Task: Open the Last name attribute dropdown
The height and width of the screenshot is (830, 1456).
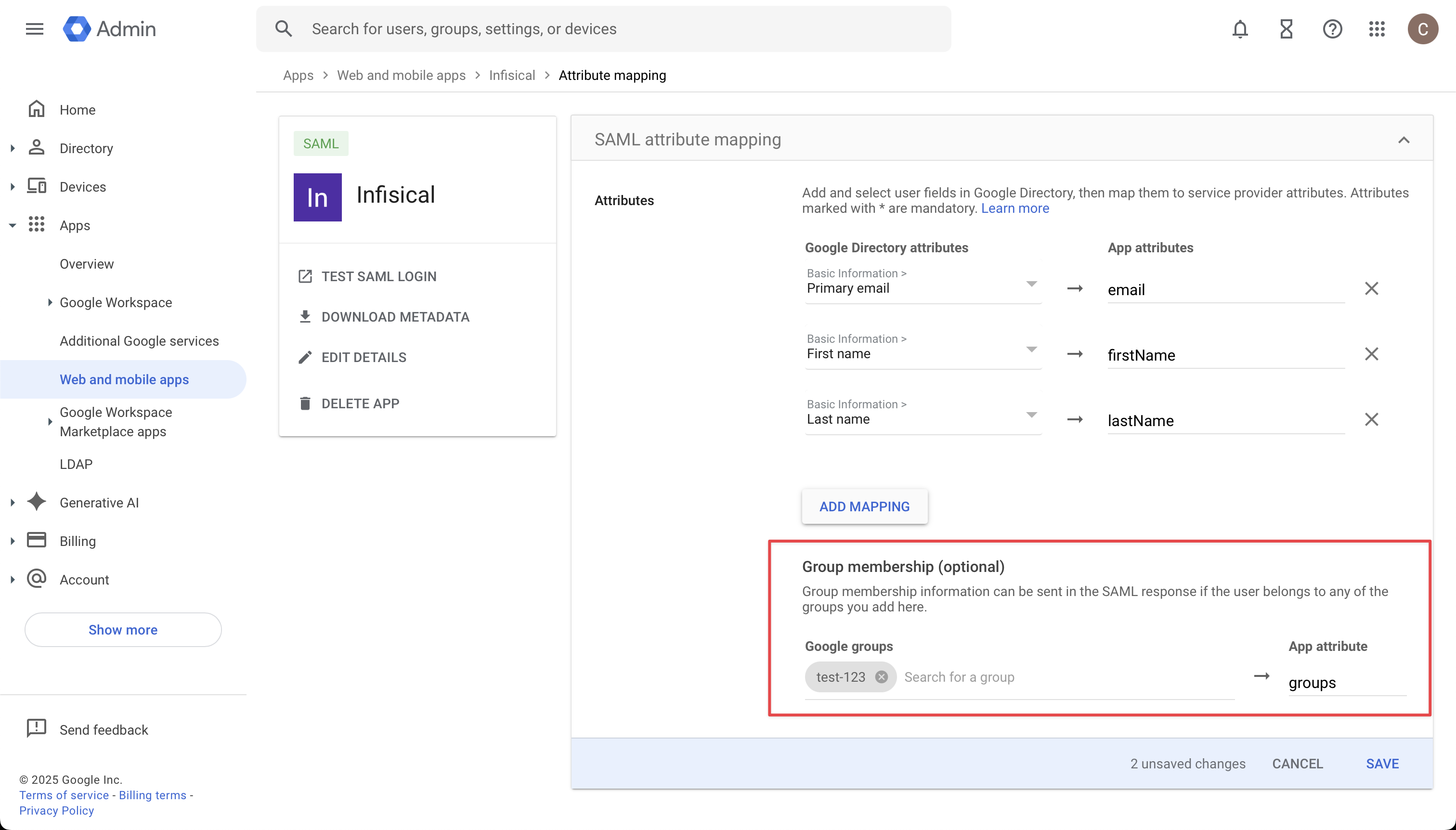Action: 923,415
